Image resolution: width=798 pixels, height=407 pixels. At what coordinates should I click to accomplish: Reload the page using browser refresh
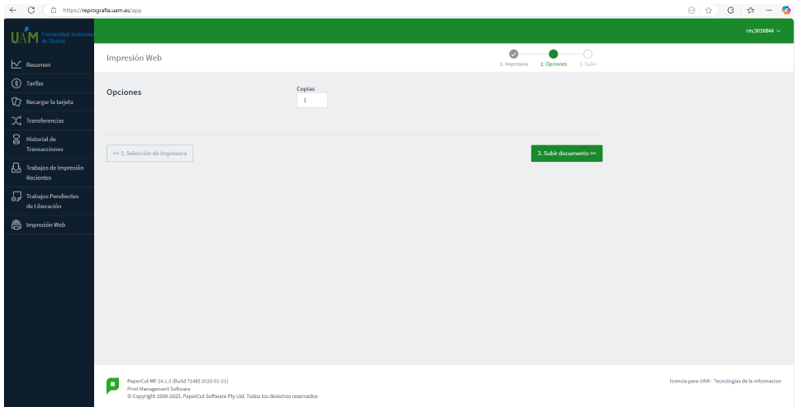(x=32, y=10)
